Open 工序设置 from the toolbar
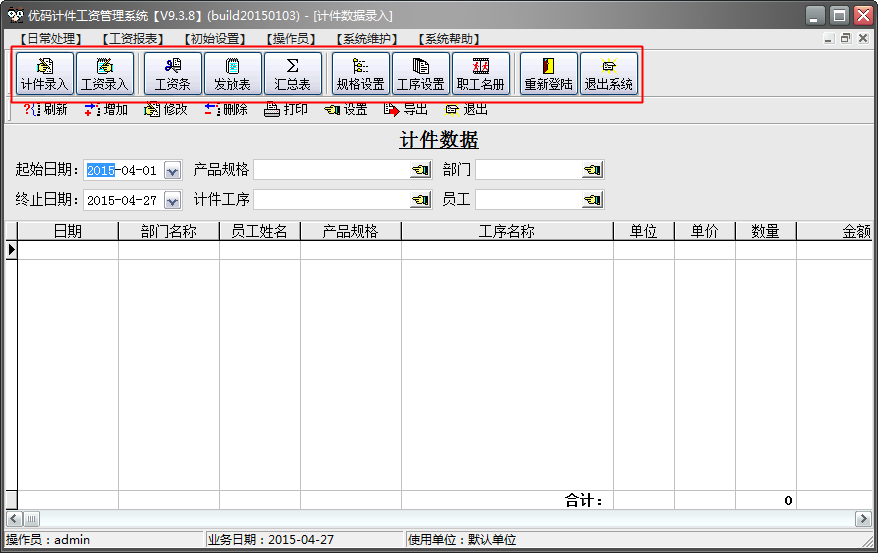The image size is (878, 553). 421,73
